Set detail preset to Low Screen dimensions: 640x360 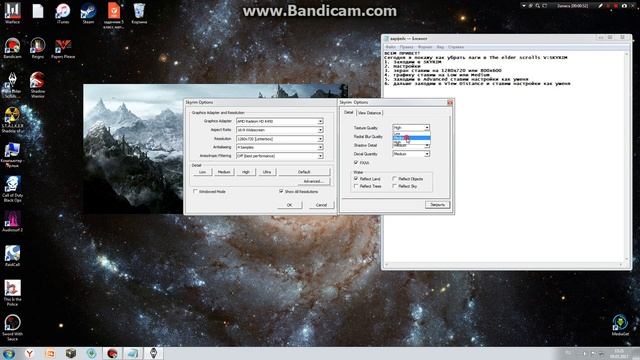tap(202, 172)
